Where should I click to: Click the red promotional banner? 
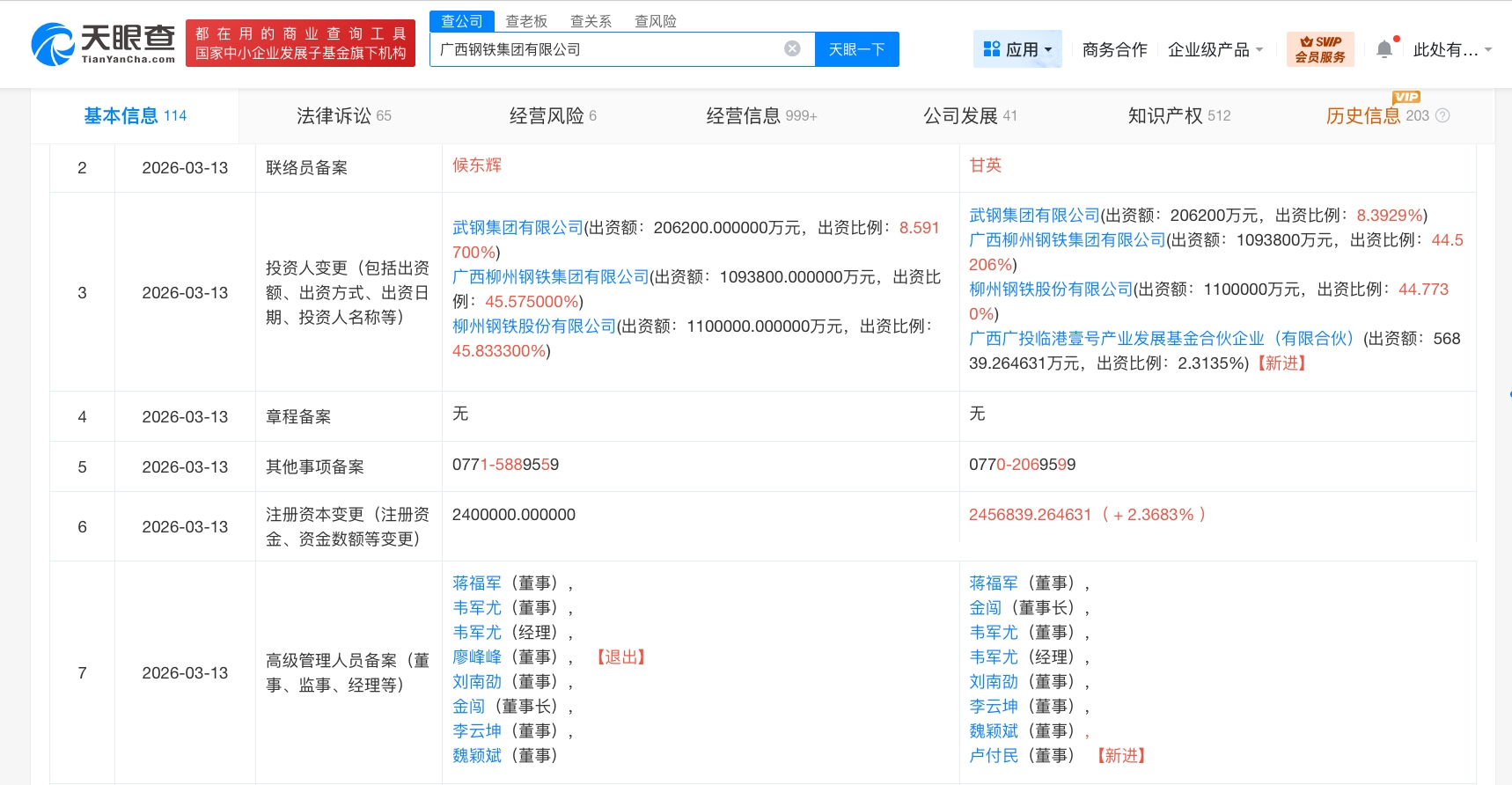point(300,44)
